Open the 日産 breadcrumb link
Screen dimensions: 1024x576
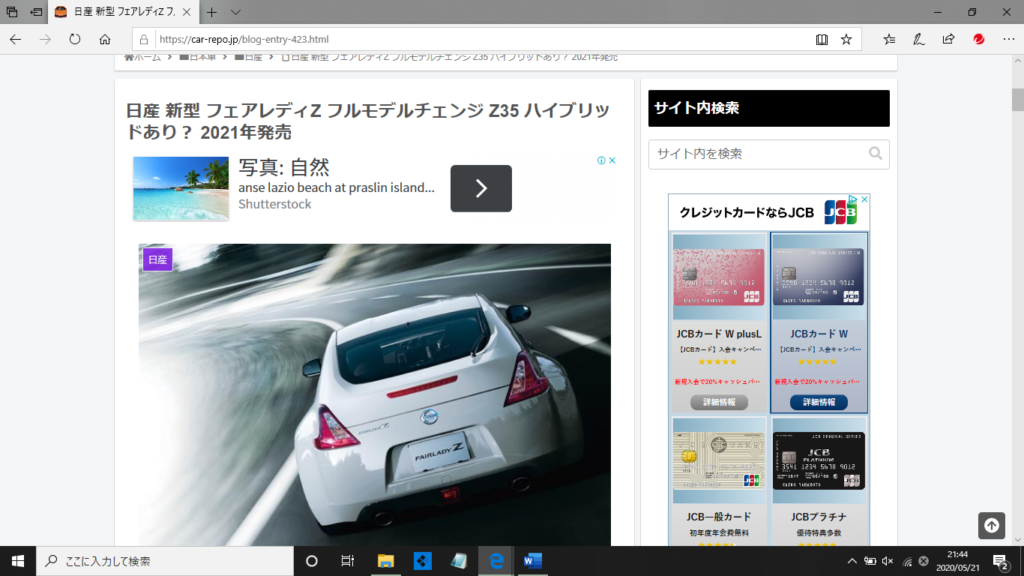click(249, 57)
